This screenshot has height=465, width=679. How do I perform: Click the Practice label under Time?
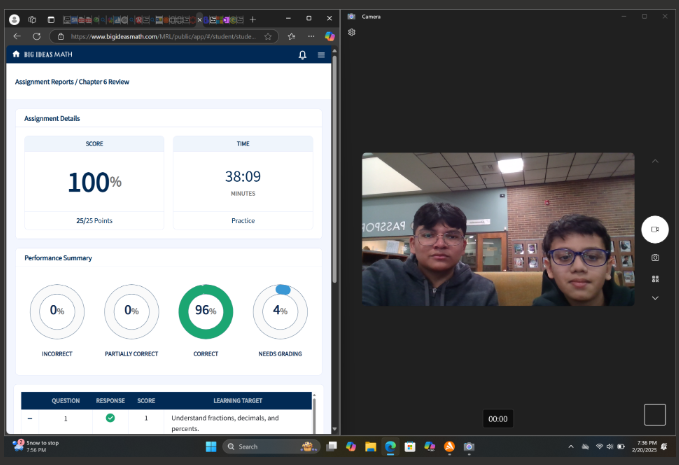[x=243, y=220]
